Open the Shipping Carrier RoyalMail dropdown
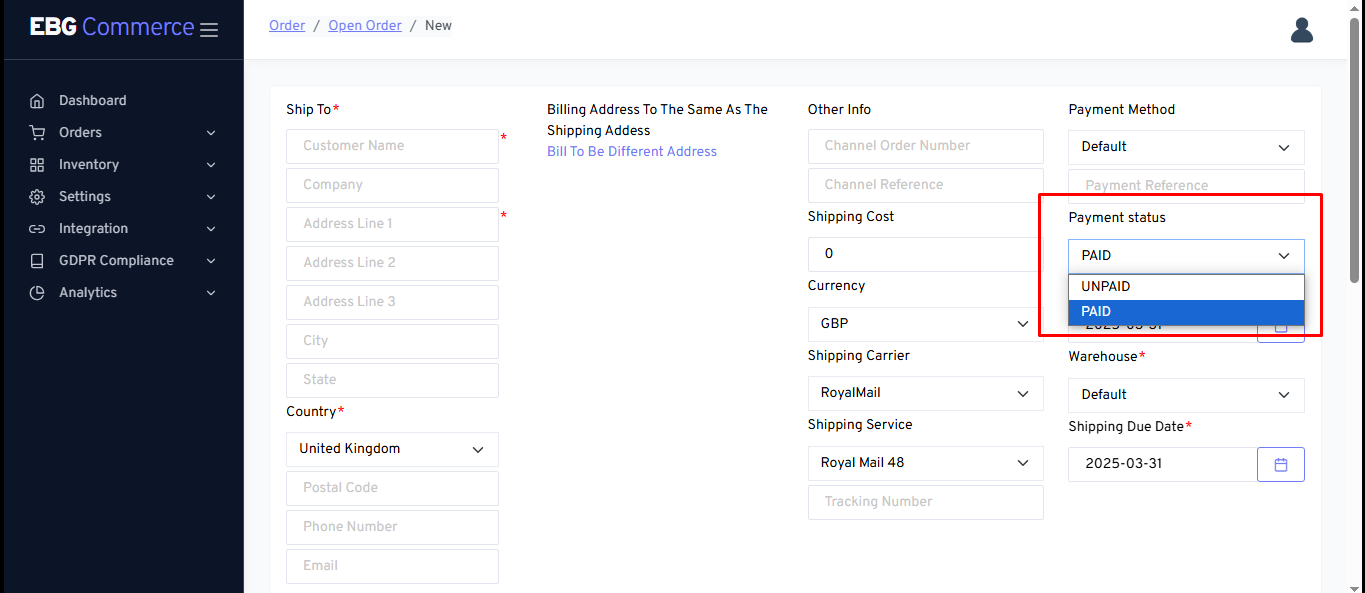This screenshot has height=593, width=1365. (x=925, y=394)
